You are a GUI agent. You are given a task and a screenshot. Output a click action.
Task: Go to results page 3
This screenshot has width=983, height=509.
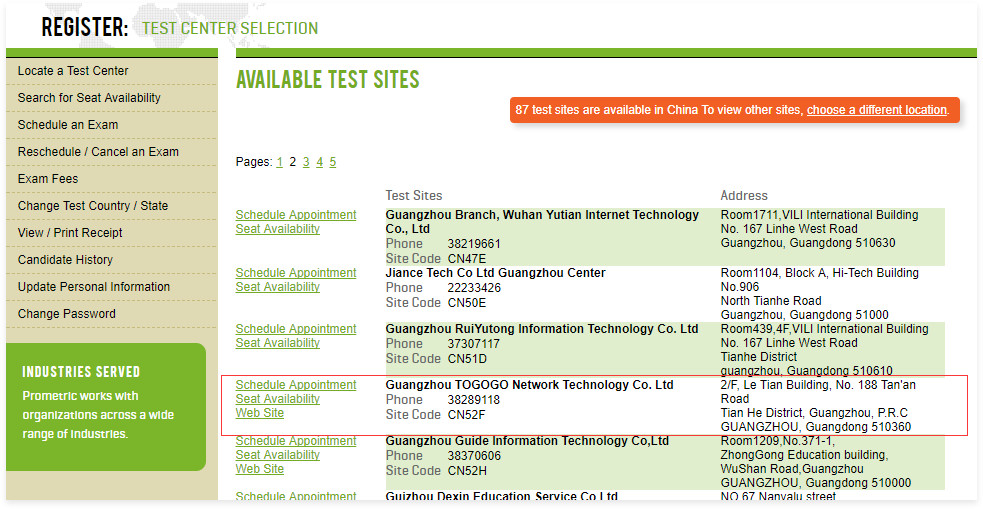pyautogui.click(x=306, y=162)
